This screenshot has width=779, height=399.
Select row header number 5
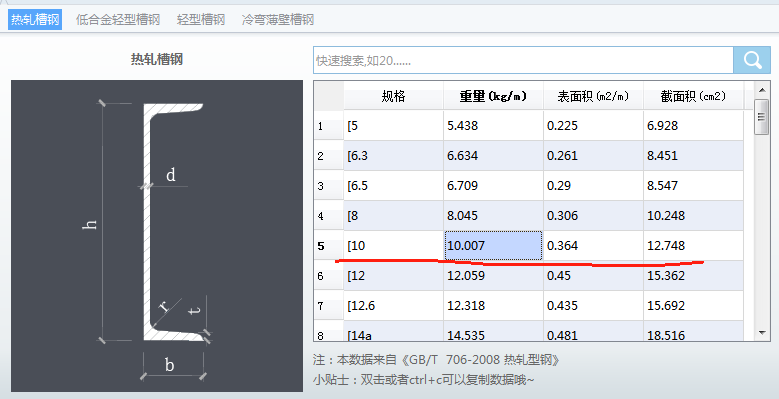tap(328, 245)
